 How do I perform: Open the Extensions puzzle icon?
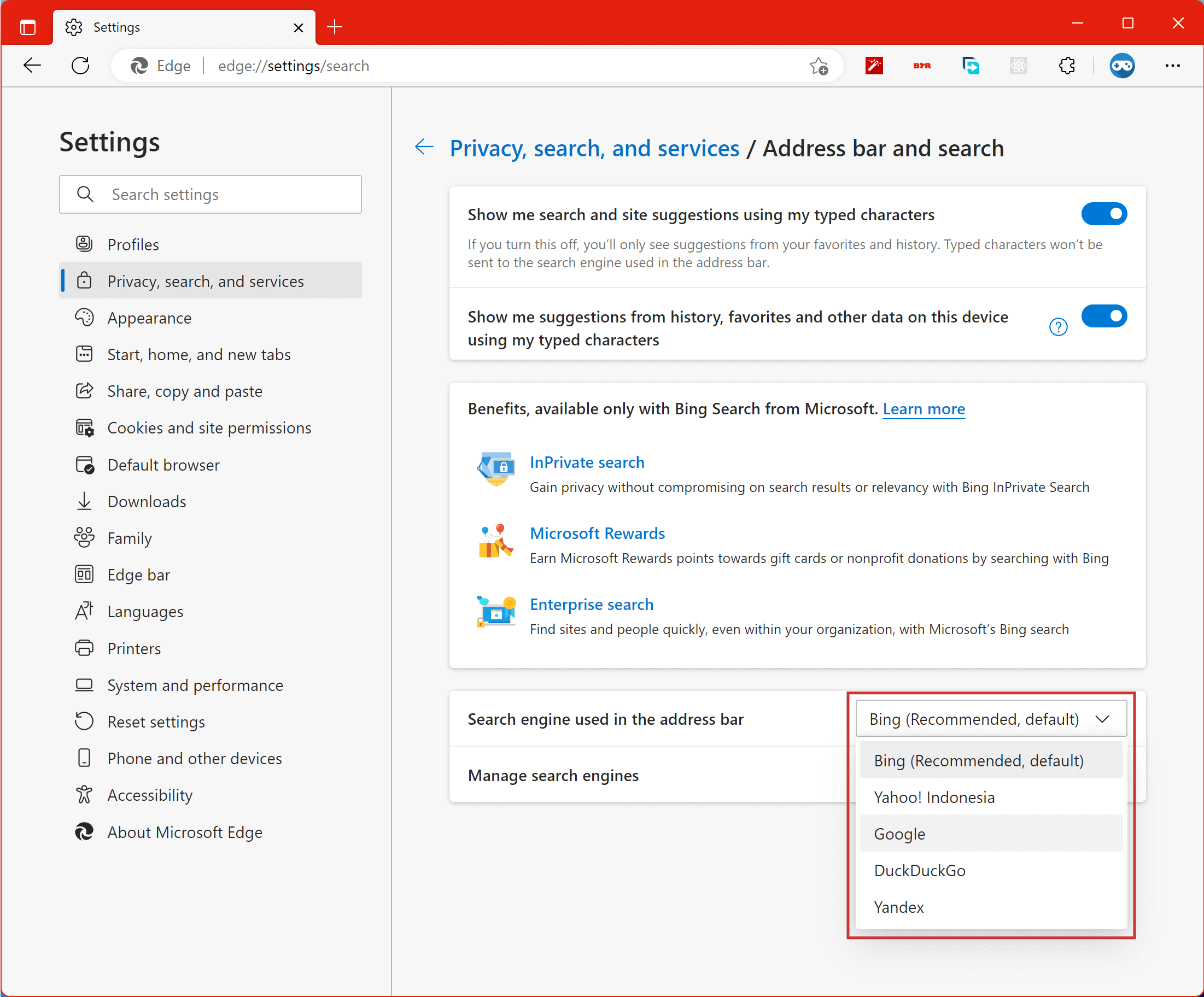tap(1066, 66)
